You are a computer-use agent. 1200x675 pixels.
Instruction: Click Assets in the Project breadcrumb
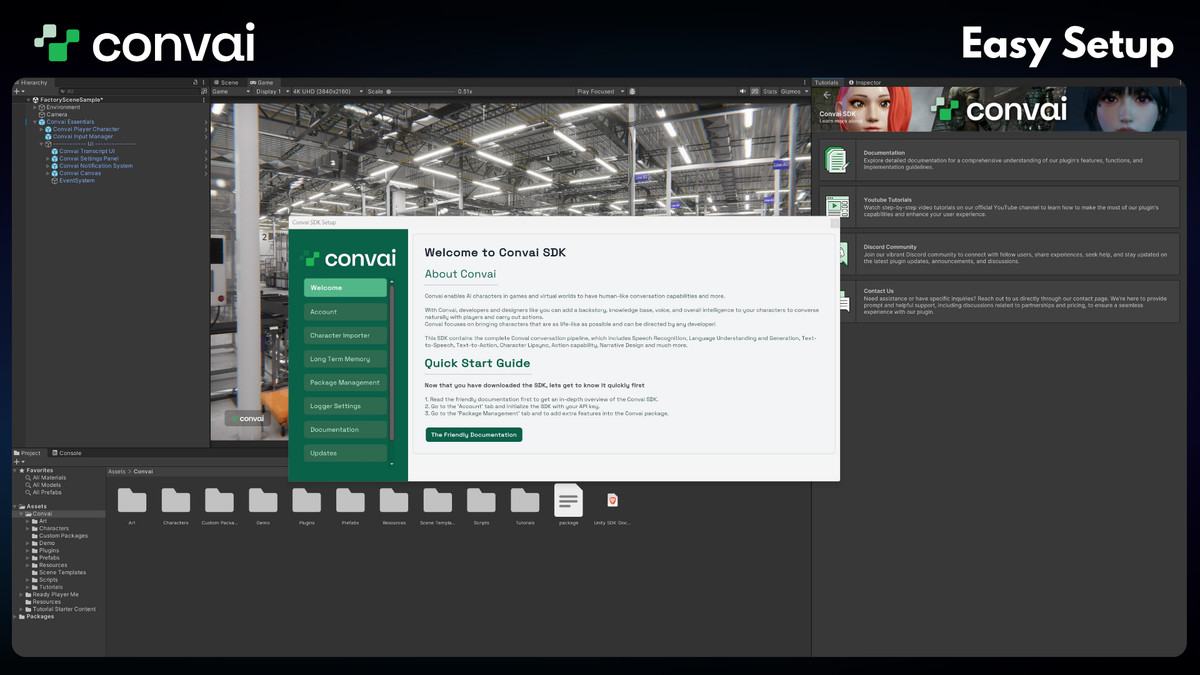click(116, 471)
